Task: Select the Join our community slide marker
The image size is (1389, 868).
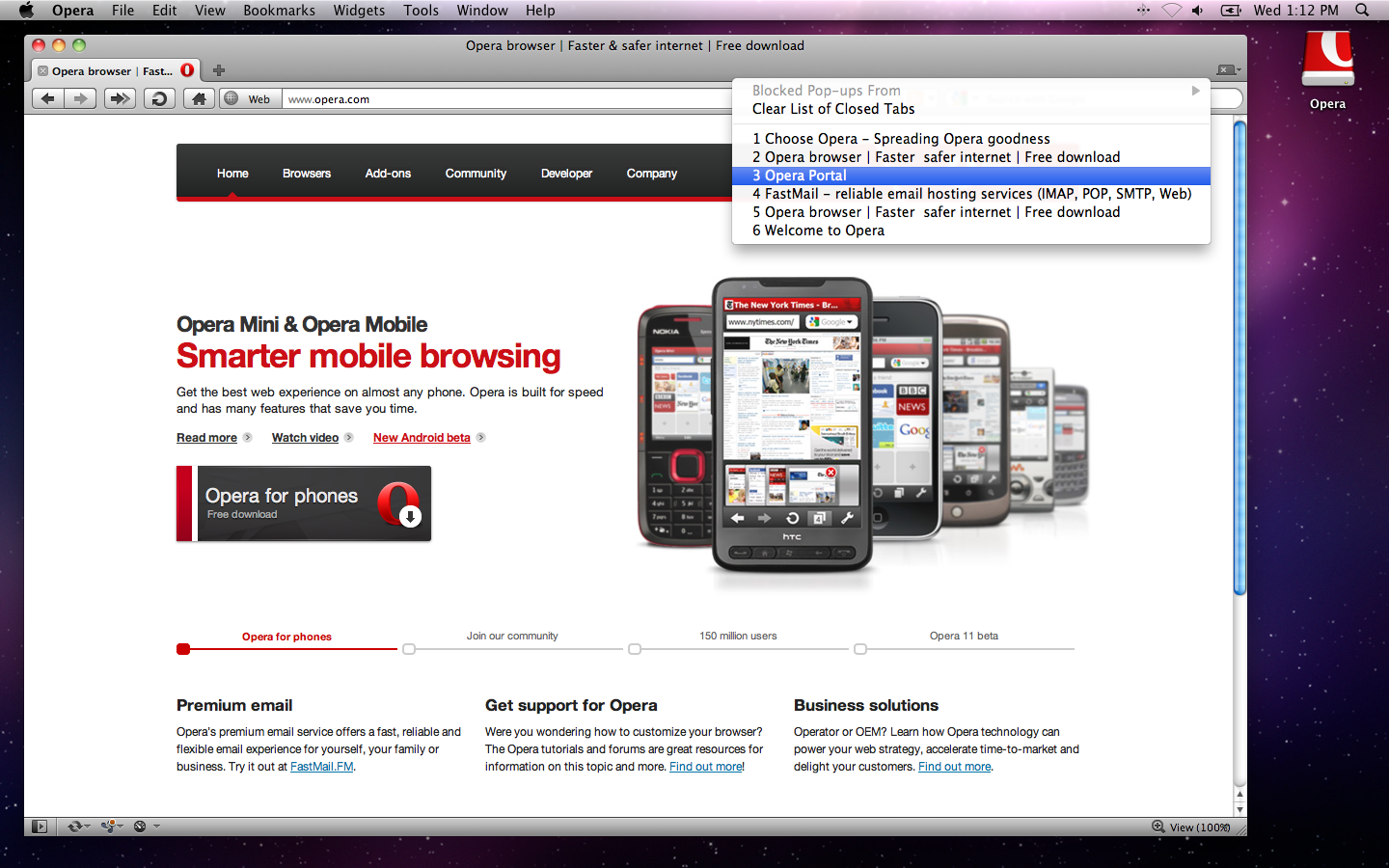Action: click(x=409, y=649)
